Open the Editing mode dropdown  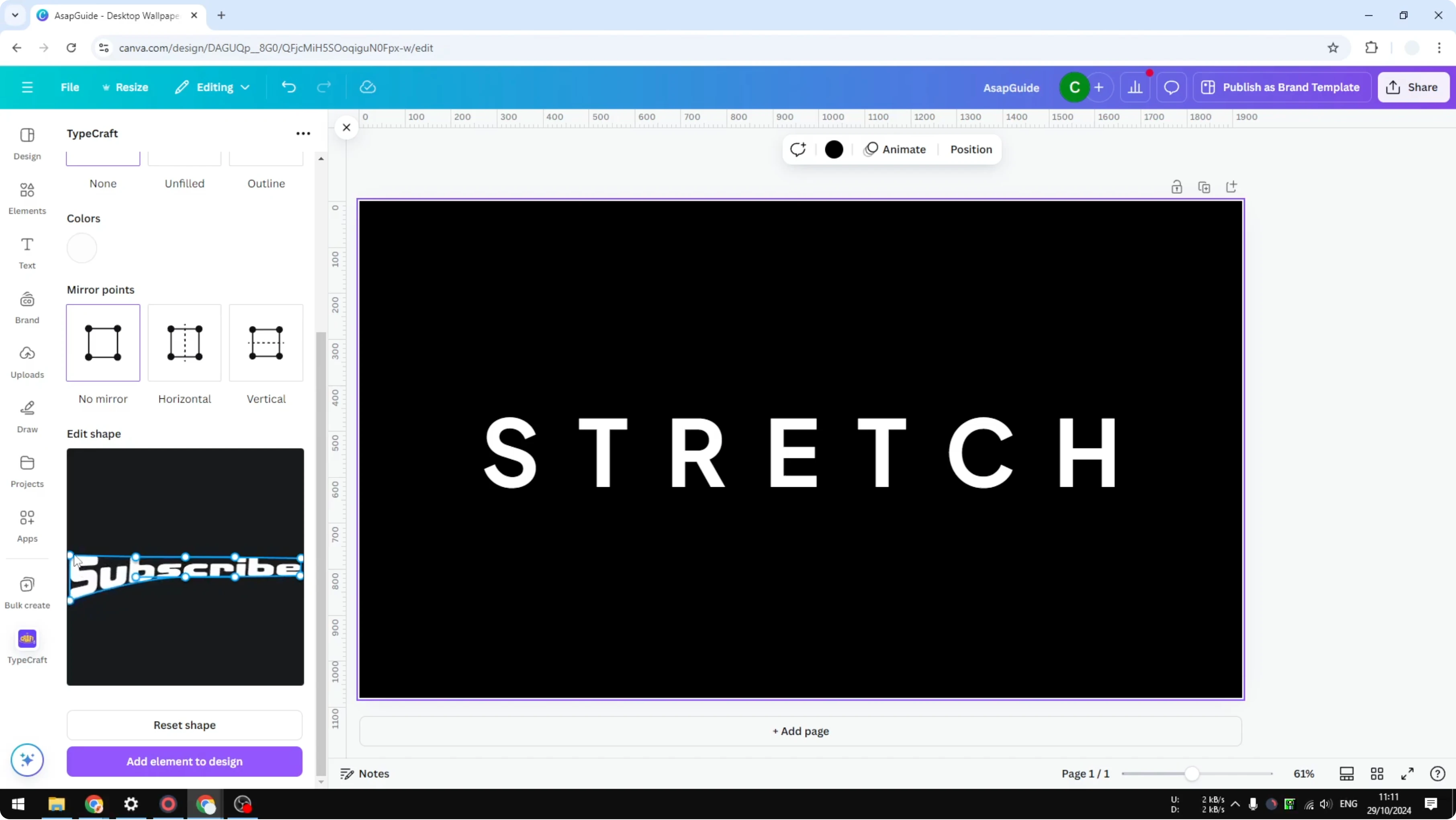pos(213,87)
